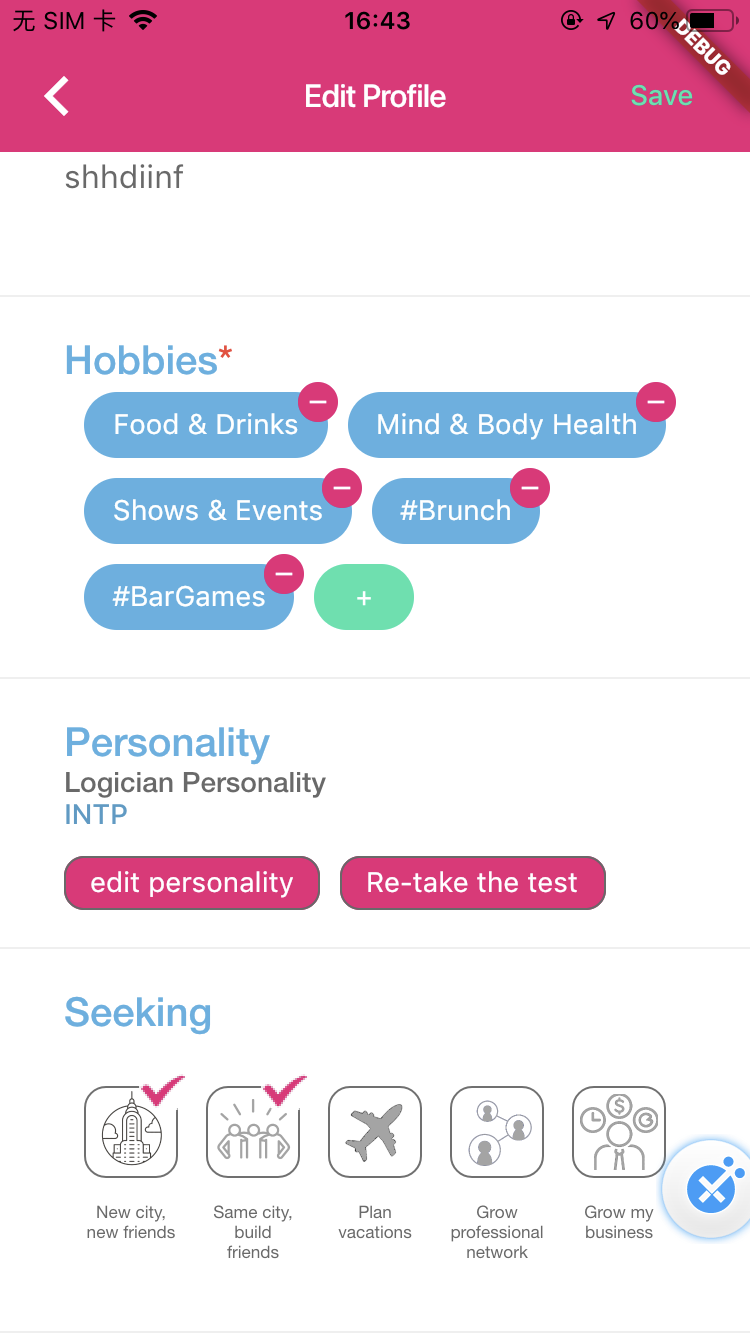Remove the Shows & Events hobby
The width and height of the screenshot is (750, 1334).
coord(341,488)
